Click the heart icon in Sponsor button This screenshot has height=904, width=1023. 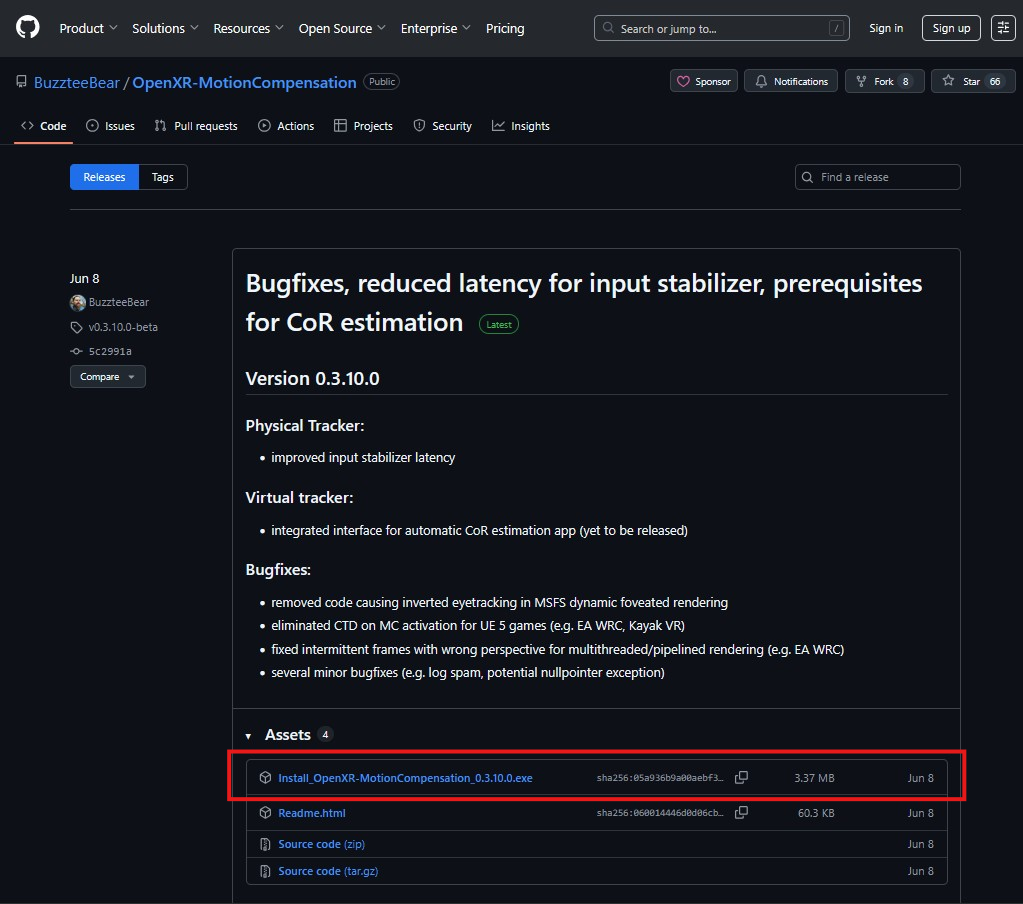click(683, 82)
